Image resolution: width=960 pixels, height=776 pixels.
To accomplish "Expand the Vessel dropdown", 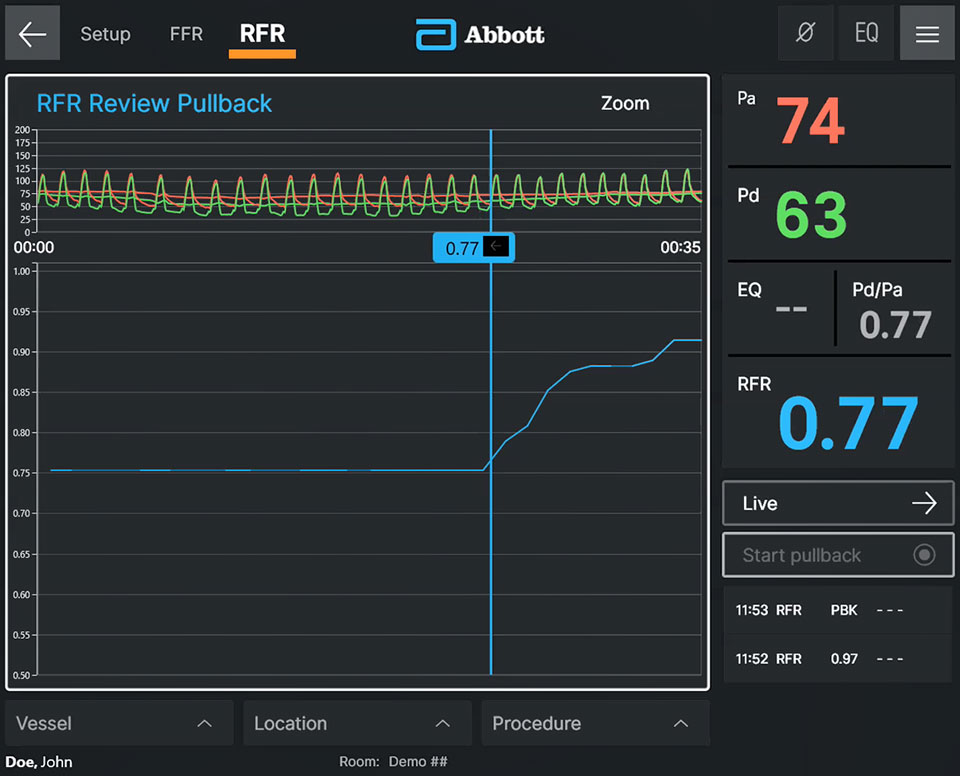I will coord(118,723).
